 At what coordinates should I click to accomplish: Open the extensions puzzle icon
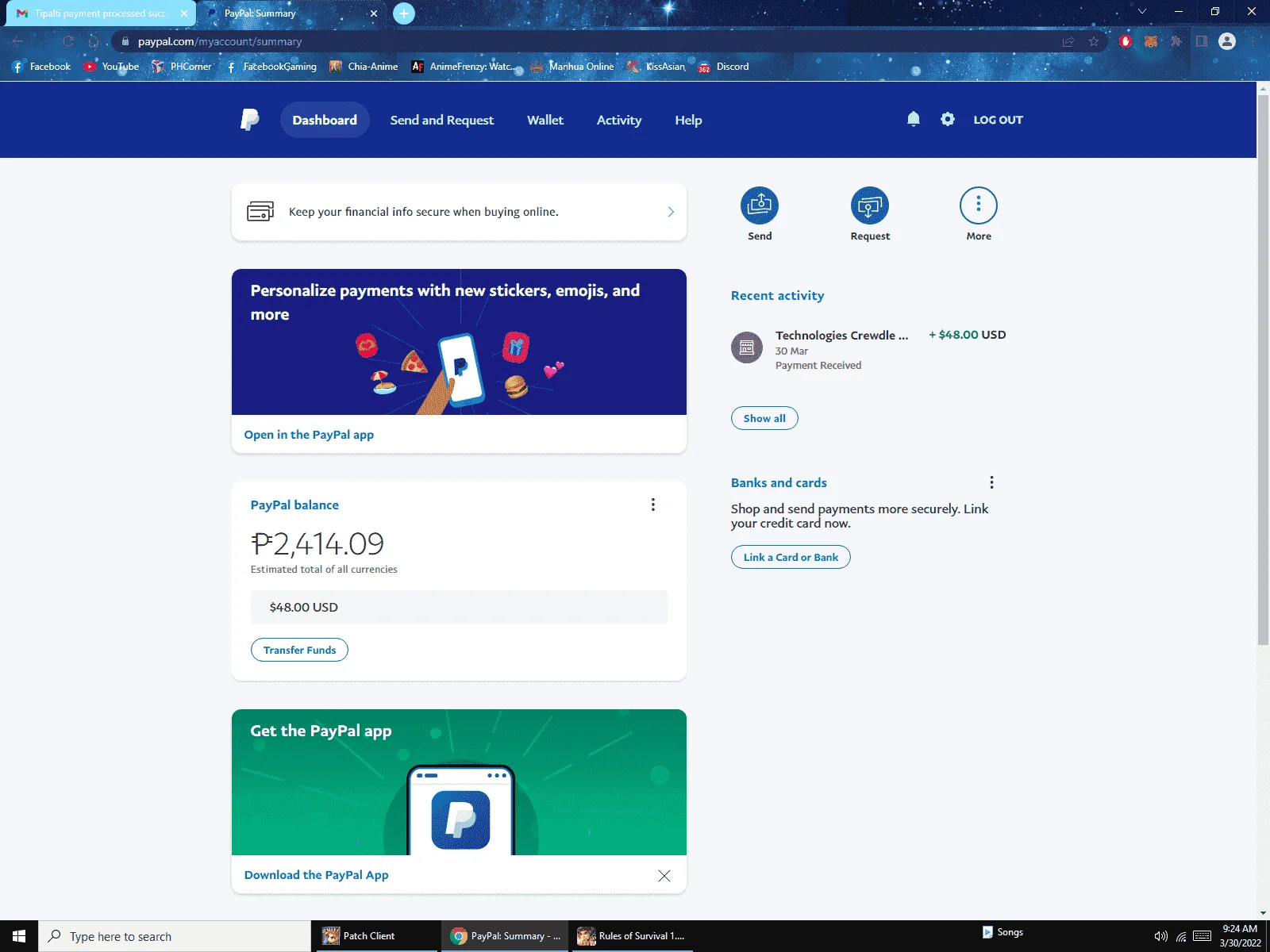click(1176, 41)
